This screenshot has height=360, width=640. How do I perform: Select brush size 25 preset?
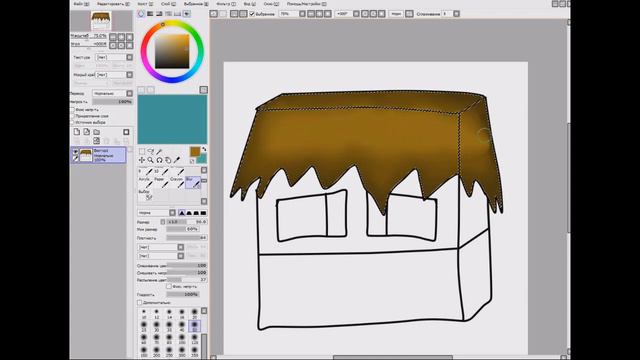144,326
